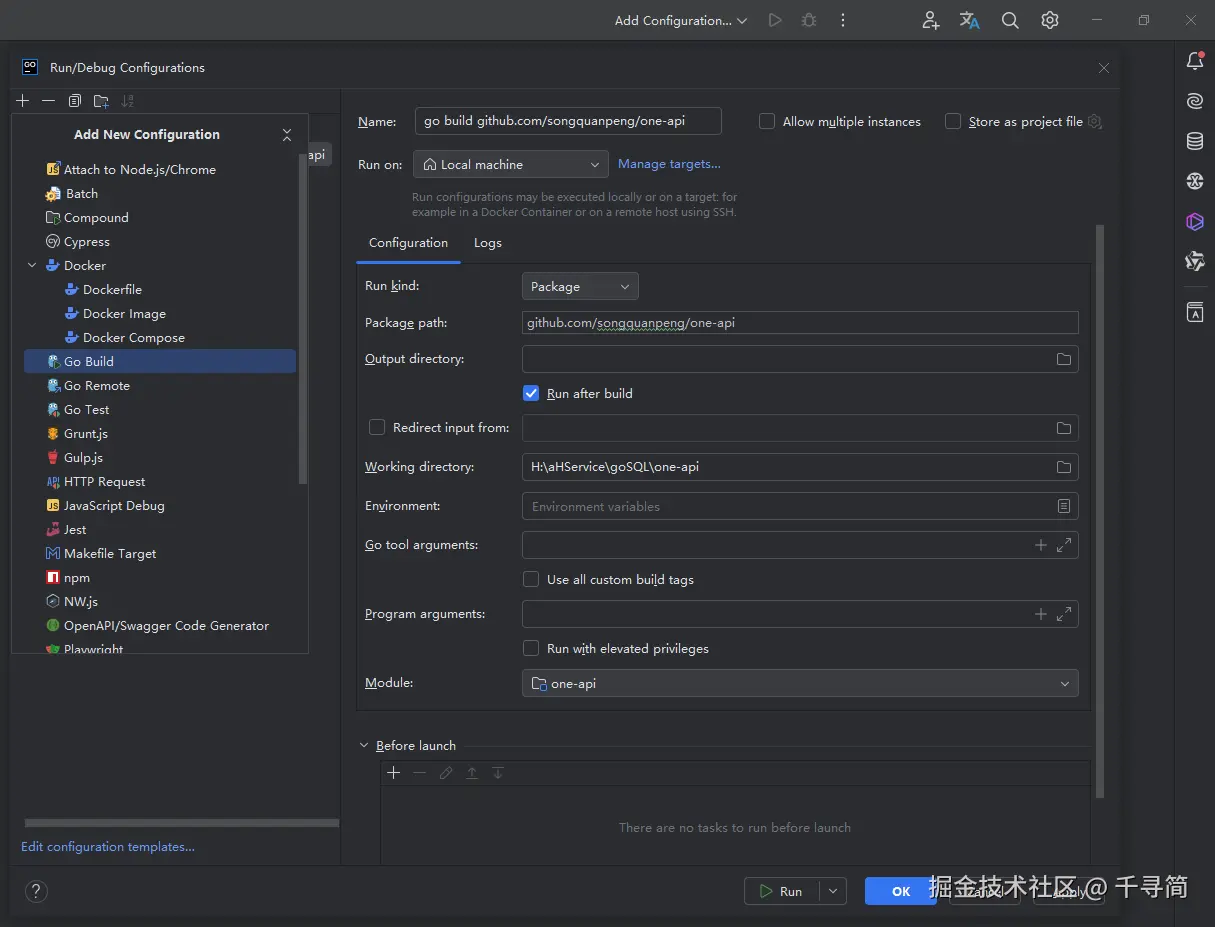
Task: Click the OK button
Action: (x=901, y=891)
